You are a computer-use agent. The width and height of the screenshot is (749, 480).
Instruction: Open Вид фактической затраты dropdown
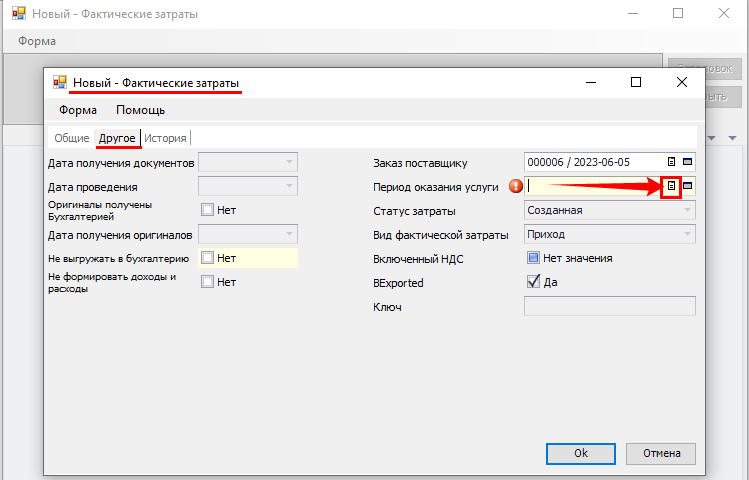tap(687, 234)
